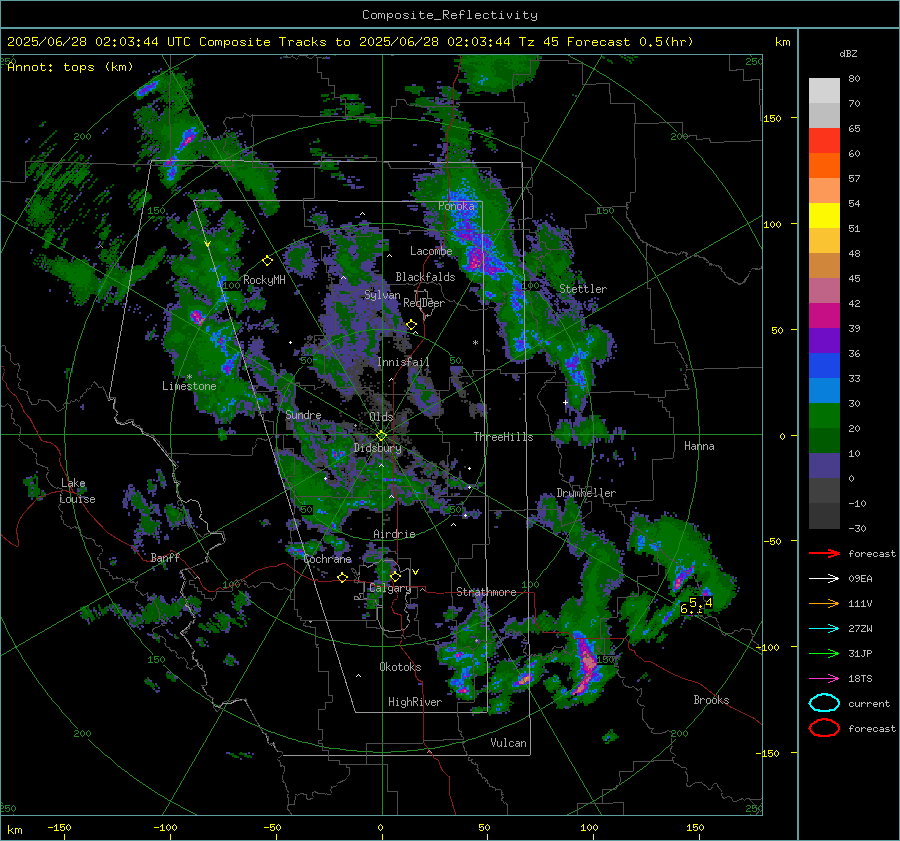Click the red forecast arrow in legend
900x841 pixels.
[x=824, y=553]
